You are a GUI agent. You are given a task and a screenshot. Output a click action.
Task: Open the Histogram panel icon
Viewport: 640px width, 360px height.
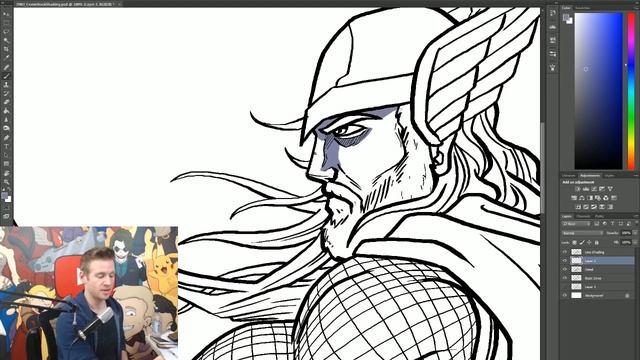(553, 27)
